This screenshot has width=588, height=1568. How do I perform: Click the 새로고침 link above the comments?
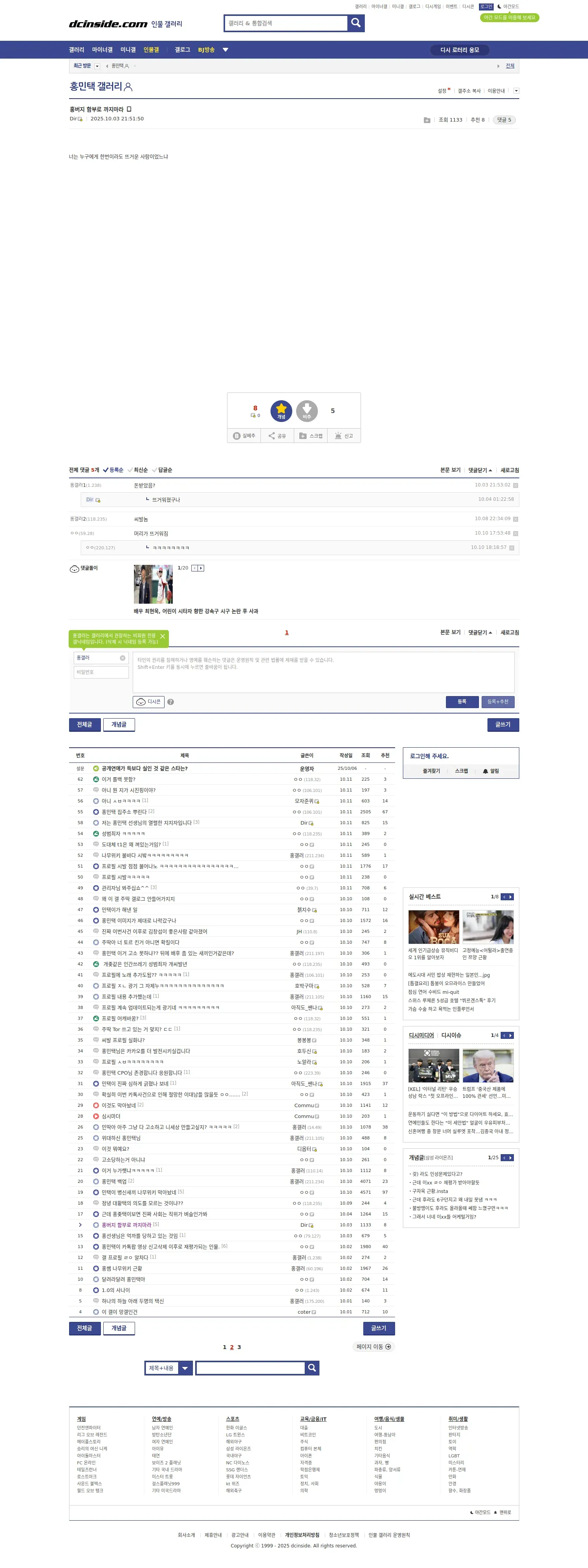pyautogui.click(x=510, y=470)
